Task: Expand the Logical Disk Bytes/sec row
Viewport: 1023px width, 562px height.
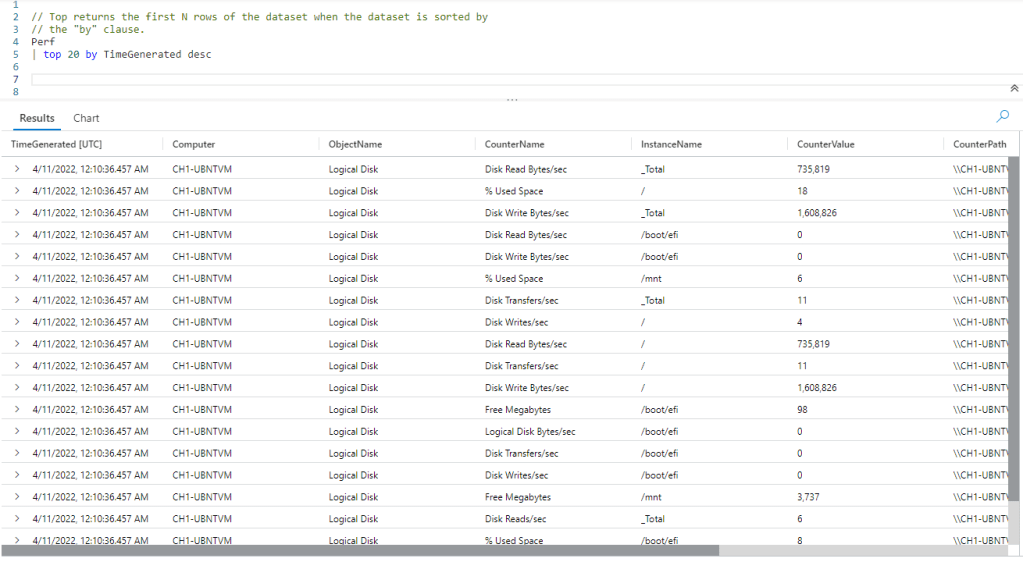Action: click(x=17, y=432)
